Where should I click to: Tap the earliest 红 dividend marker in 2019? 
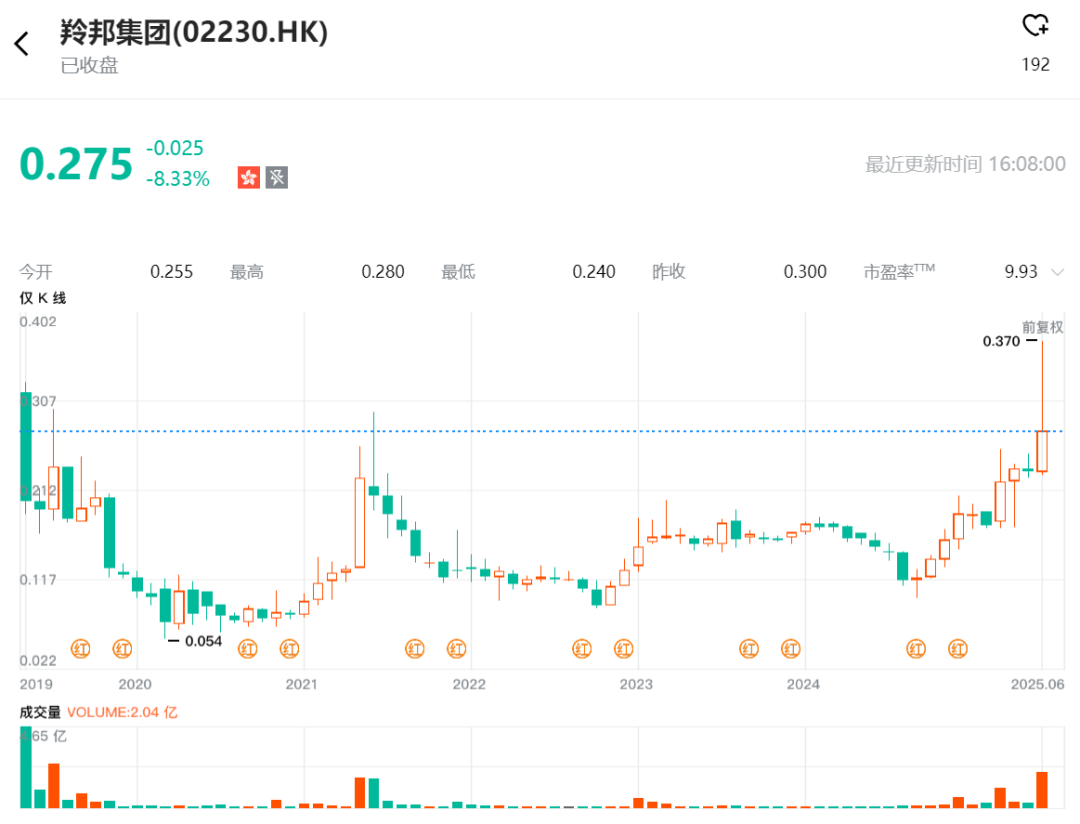point(81,648)
